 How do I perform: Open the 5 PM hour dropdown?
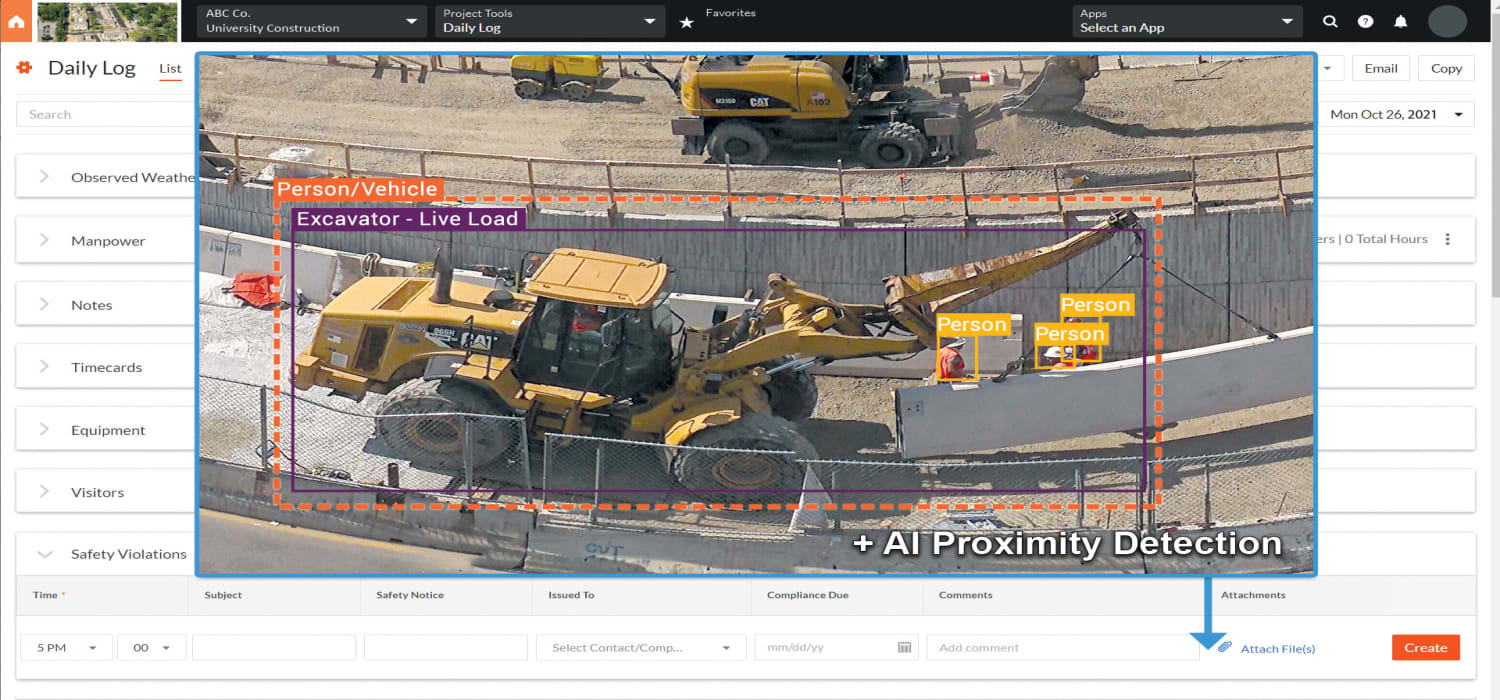tap(66, 647)
